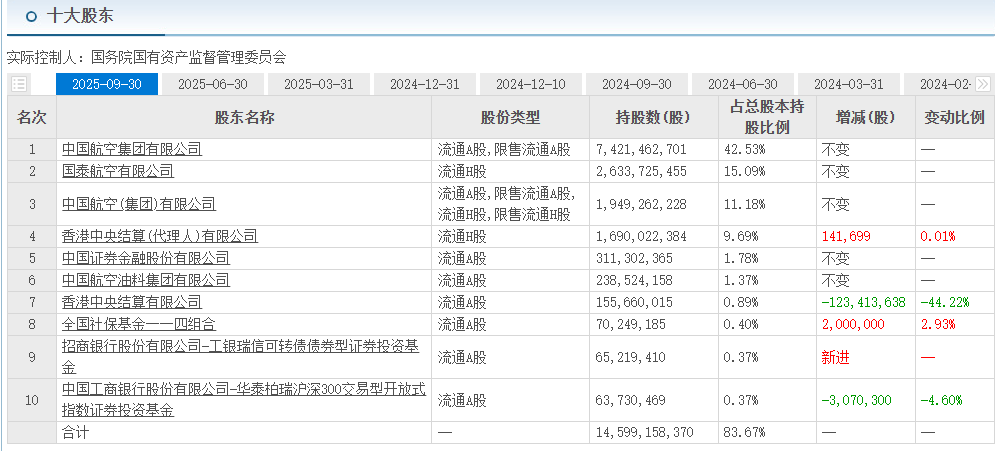
Task: Select the 2024-09-30 tab
Action: pyautogui.click(x=636, y=84)
